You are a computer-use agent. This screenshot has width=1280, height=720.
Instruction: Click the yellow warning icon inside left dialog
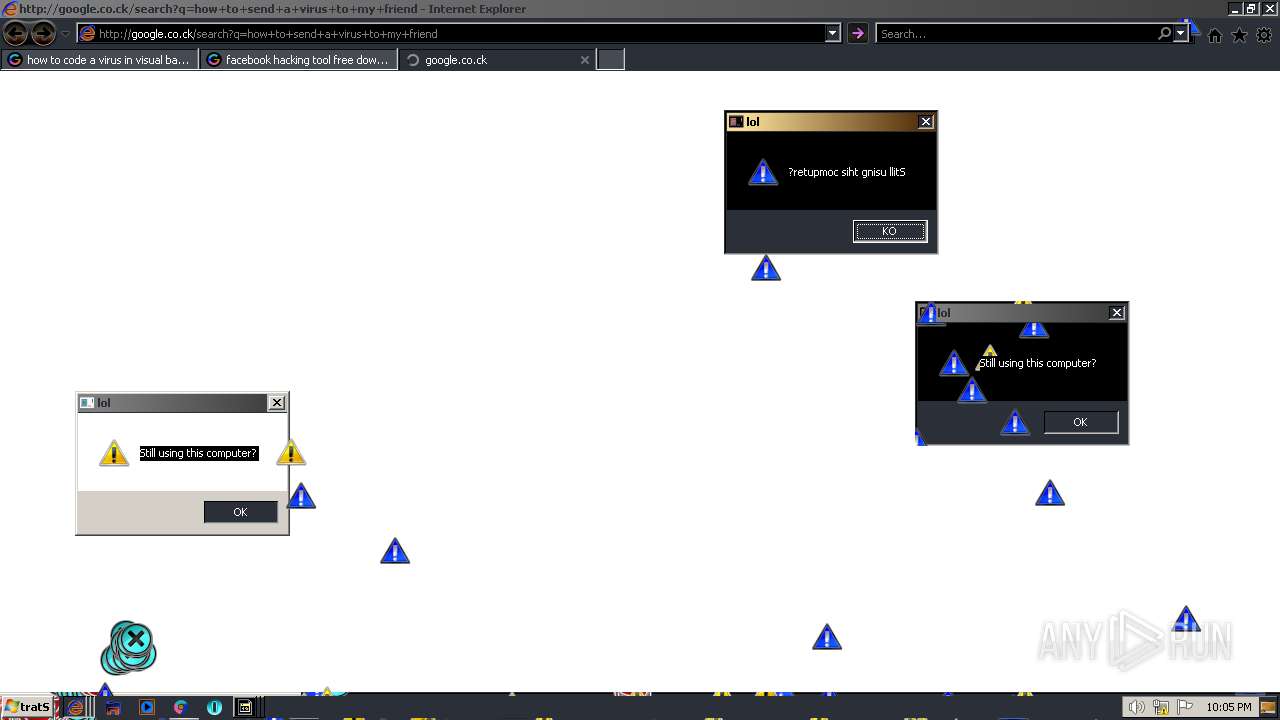pos(114,453)
